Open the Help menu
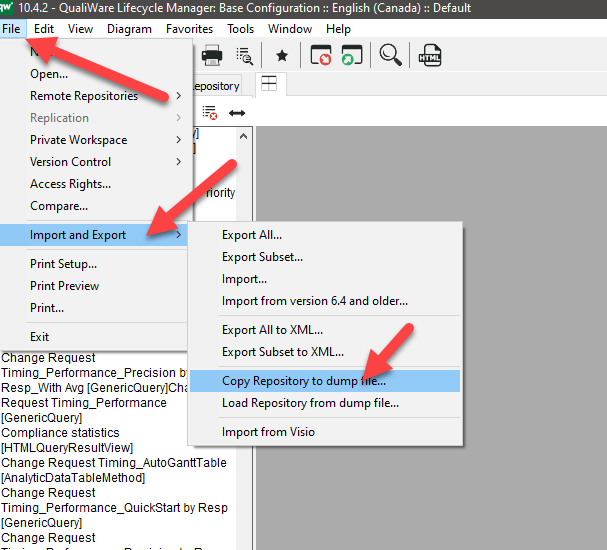This screenshot has width=607, height=550. (338, 29)
